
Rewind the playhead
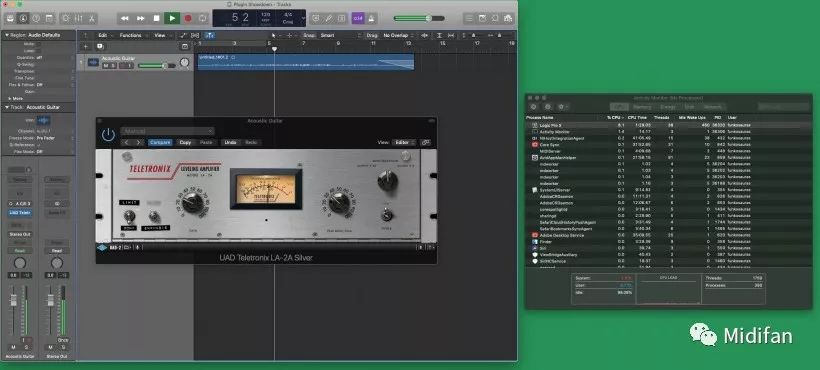point(124,18)
